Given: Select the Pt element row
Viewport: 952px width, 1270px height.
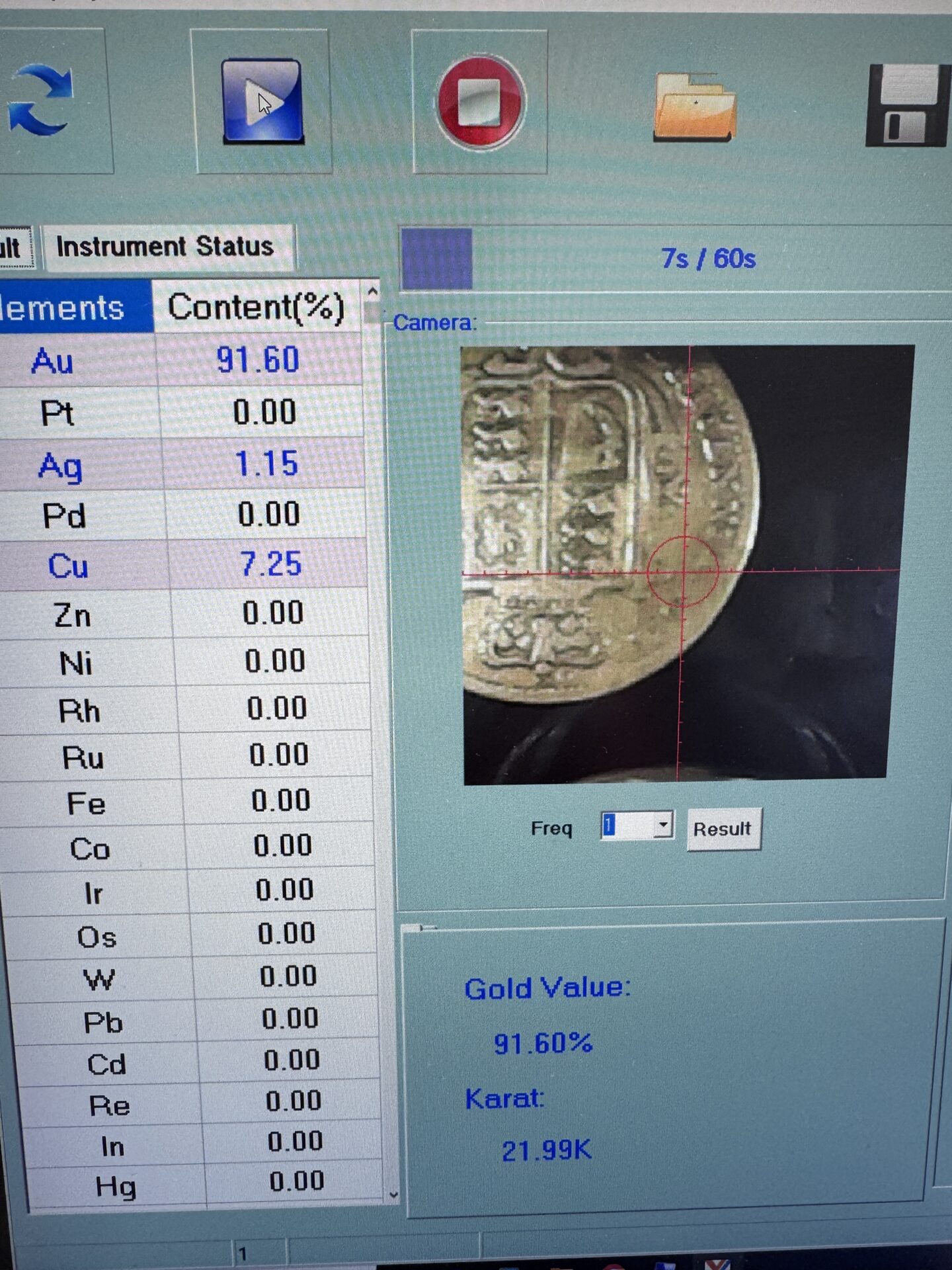Looking at the screenshot, I should (181, 412).
